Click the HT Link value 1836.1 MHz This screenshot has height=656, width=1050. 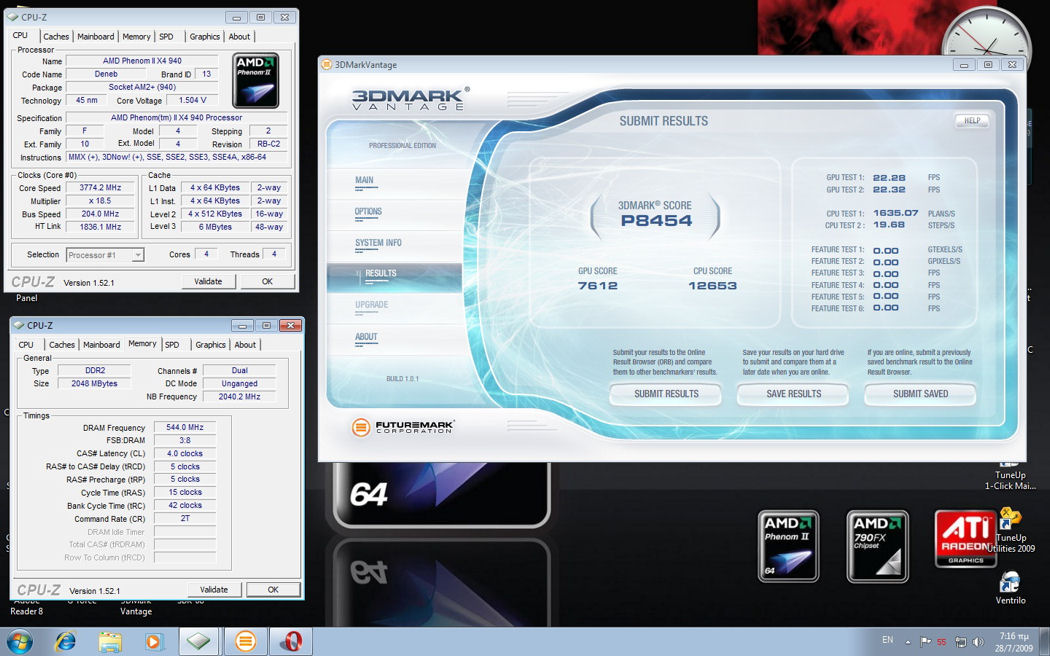[x=100, y=227]
